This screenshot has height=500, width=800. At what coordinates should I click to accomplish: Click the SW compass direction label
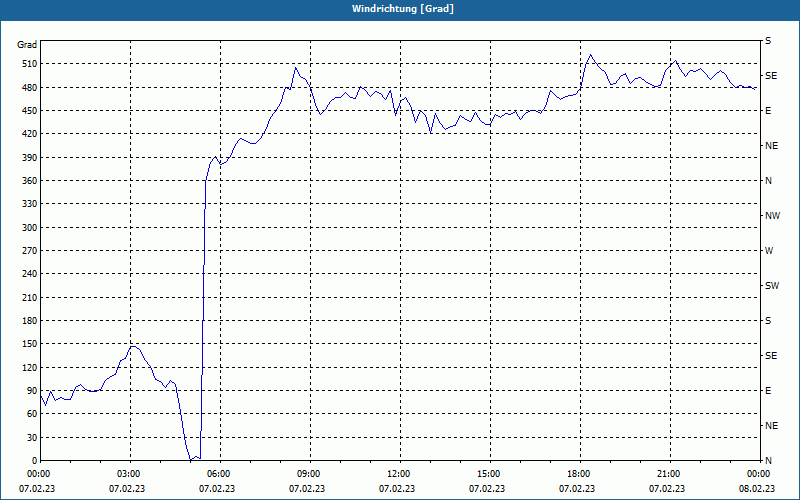[772, 286]
